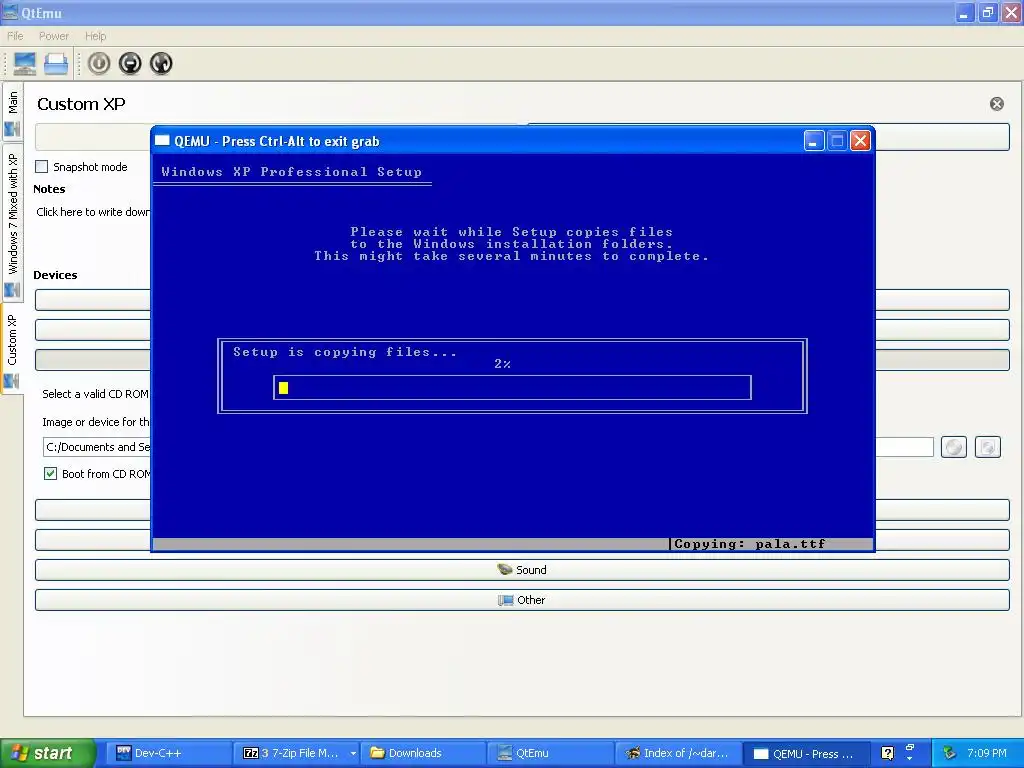Minimize the QtEmu window
The width and height of the screenshot is (1024, 768).
(964, 12)
